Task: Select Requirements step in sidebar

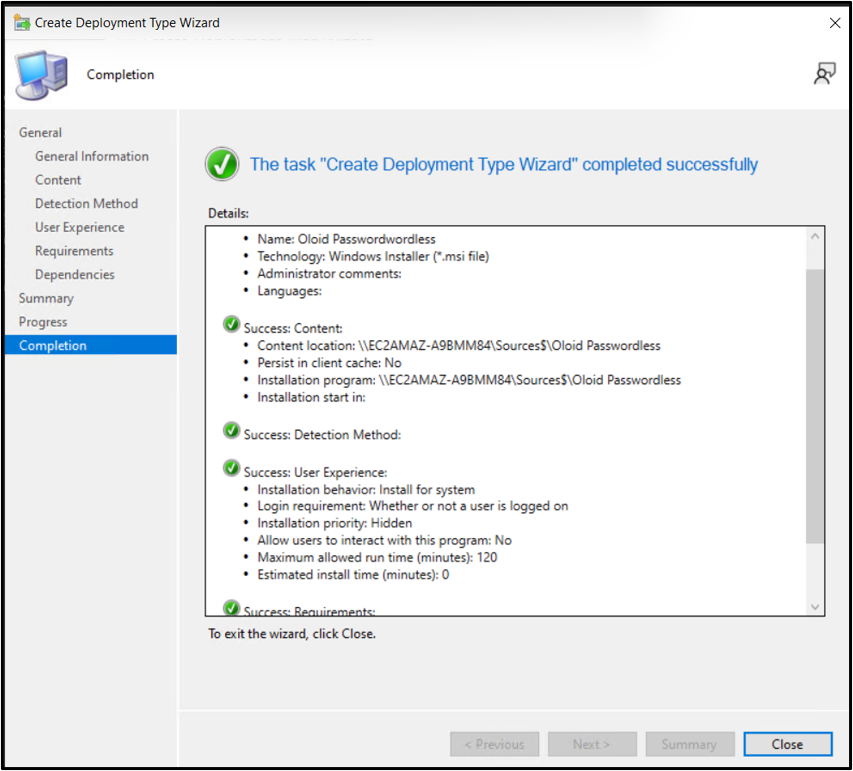Action: click(x=74, y=251)
